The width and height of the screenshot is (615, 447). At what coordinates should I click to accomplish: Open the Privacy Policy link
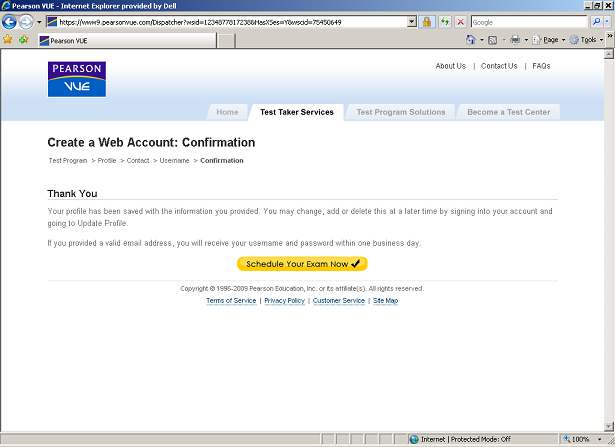pos(284,301)
